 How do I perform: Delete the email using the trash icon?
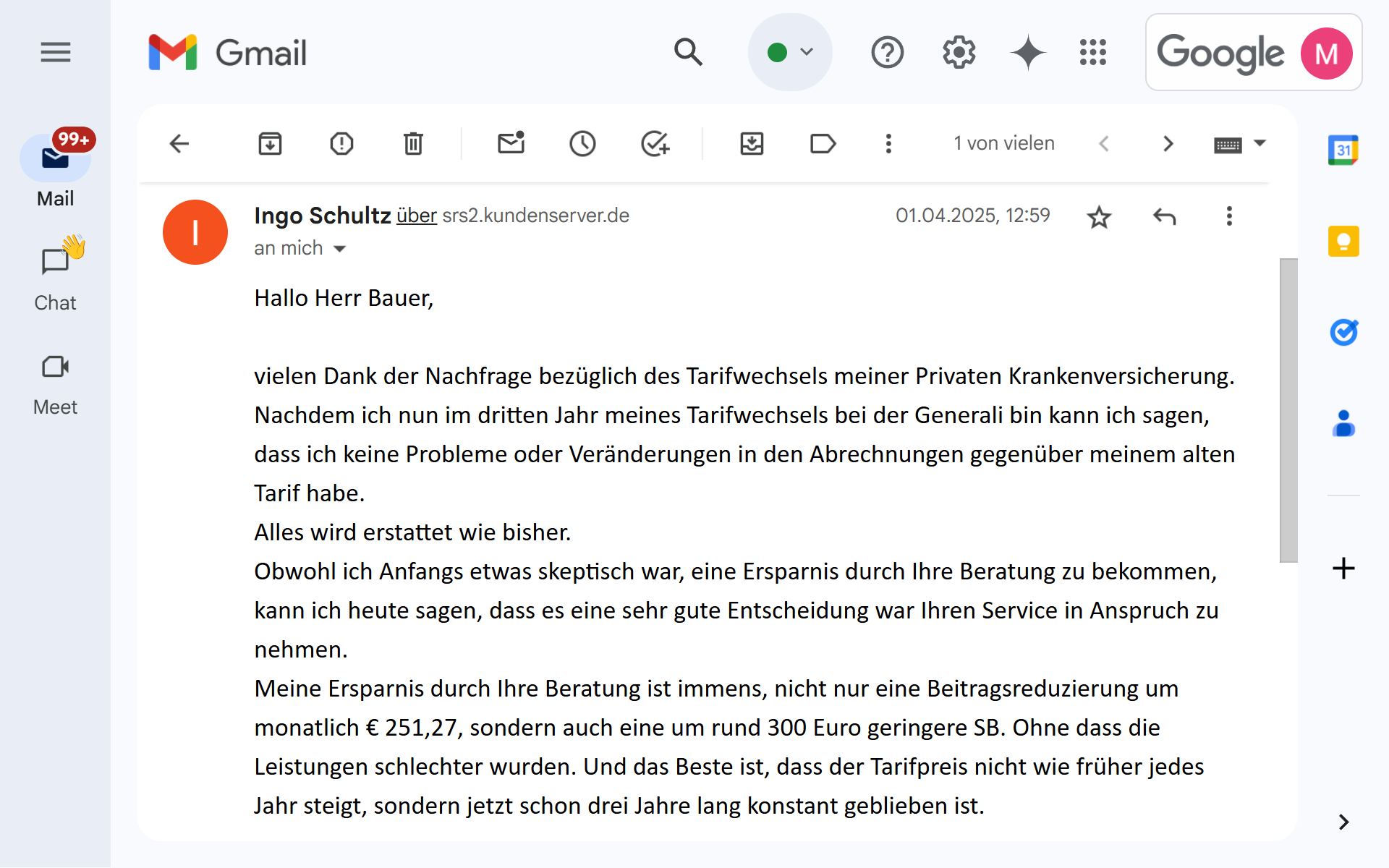point(413,143)
